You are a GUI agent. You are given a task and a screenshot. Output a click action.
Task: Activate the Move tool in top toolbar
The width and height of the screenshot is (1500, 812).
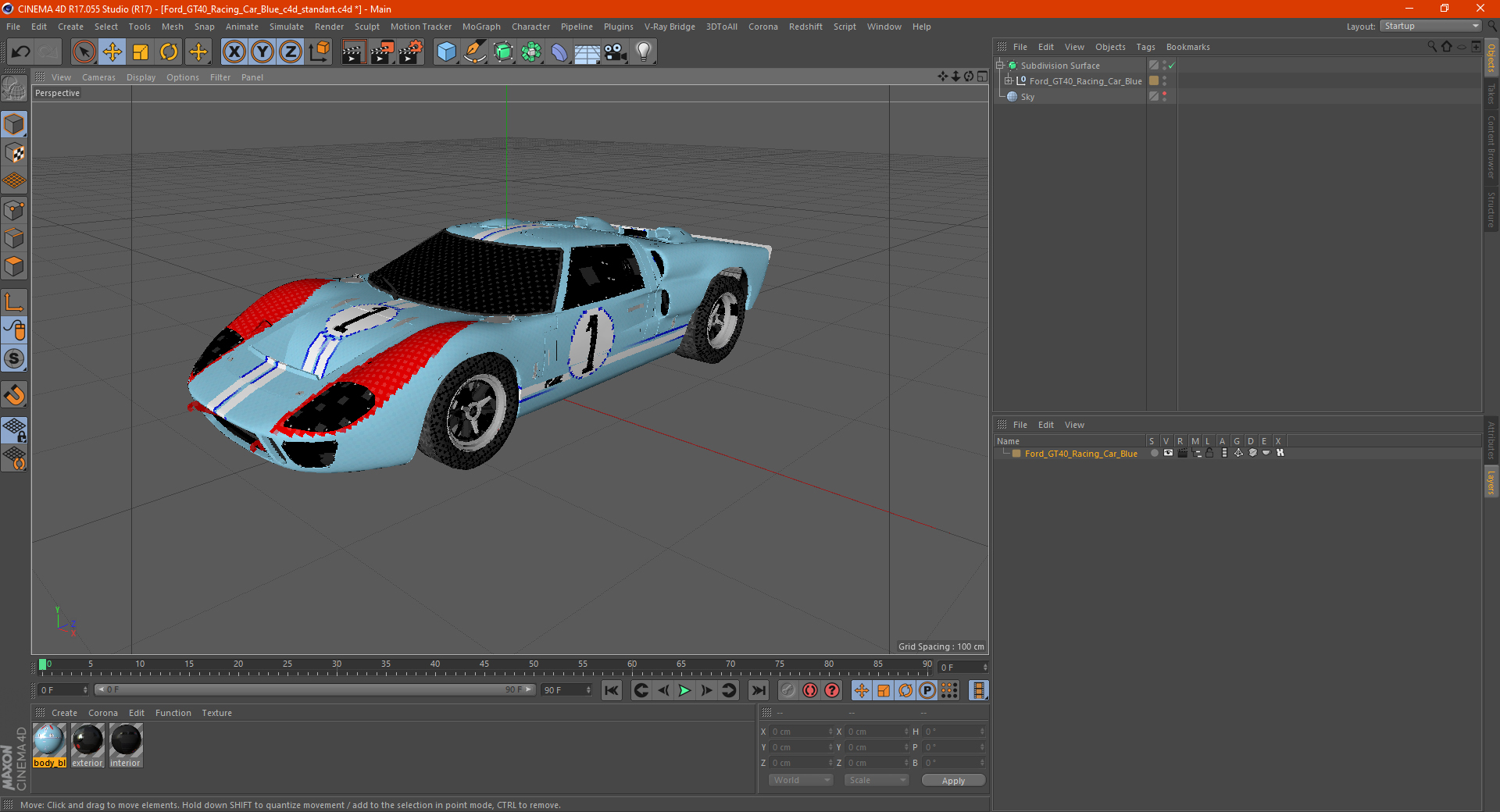click(x=112, y=52)
